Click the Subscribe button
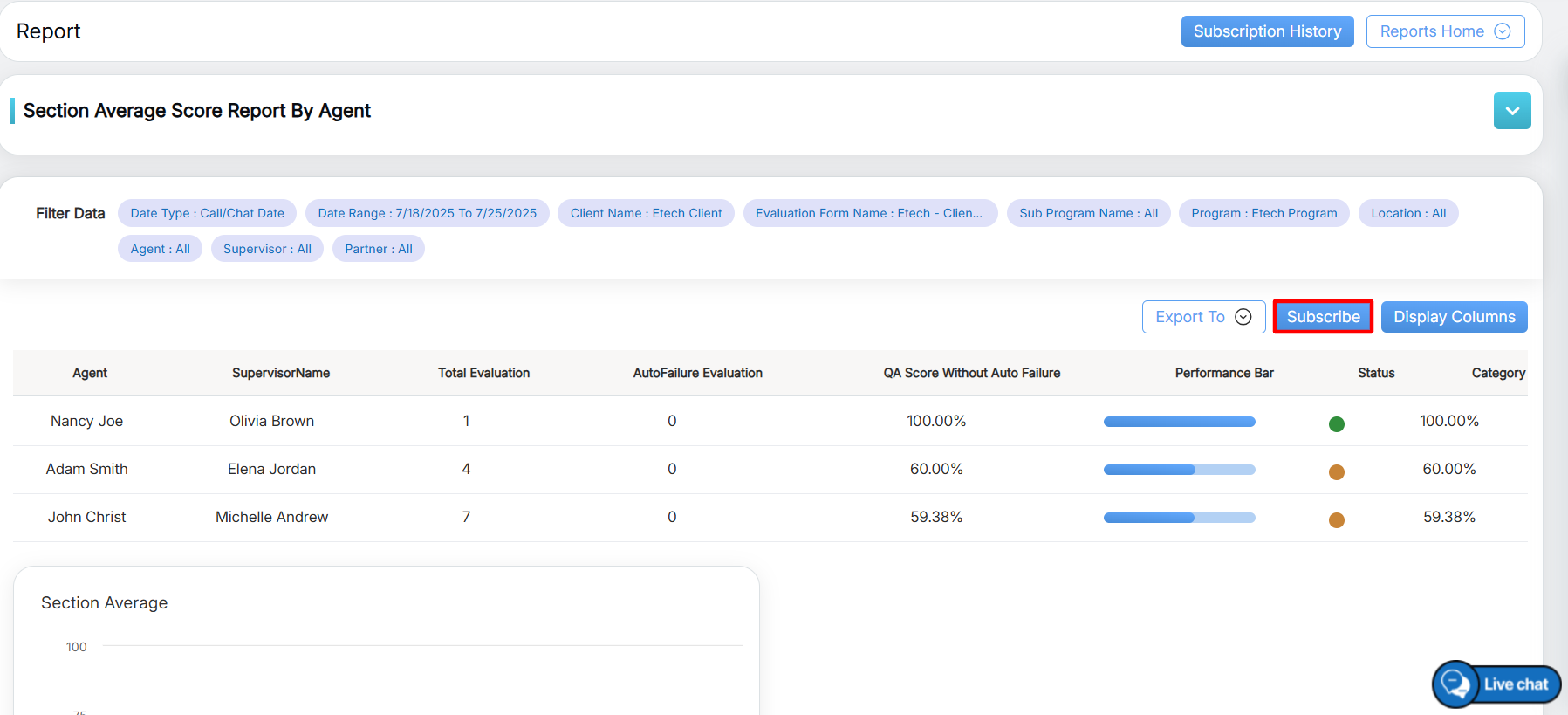This screenshot has width=1568, height=715. [x=1322, y=317]
